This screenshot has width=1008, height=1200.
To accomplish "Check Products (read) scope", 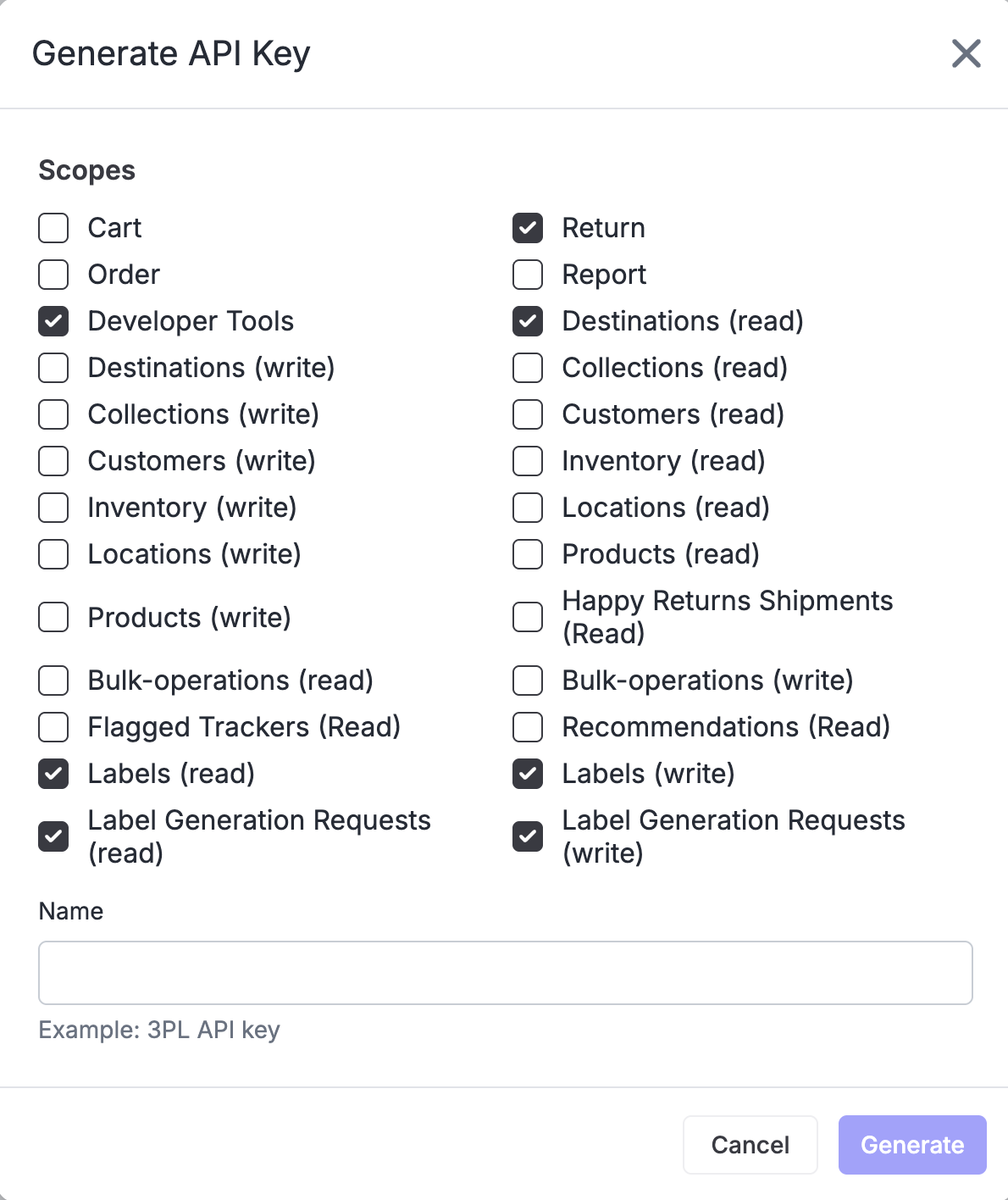I will 528,554.
